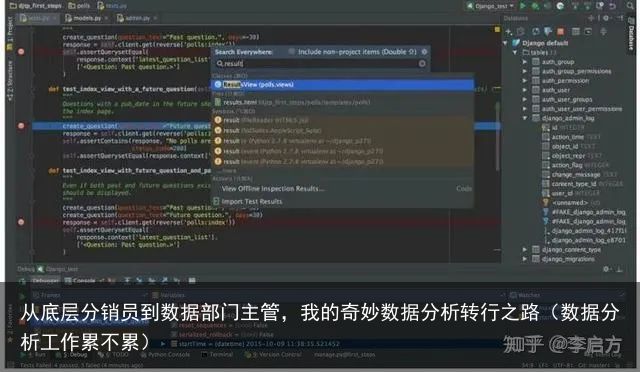
Task: Click the search magnifier in the top-right toolbar
Action: coord(630,6)
